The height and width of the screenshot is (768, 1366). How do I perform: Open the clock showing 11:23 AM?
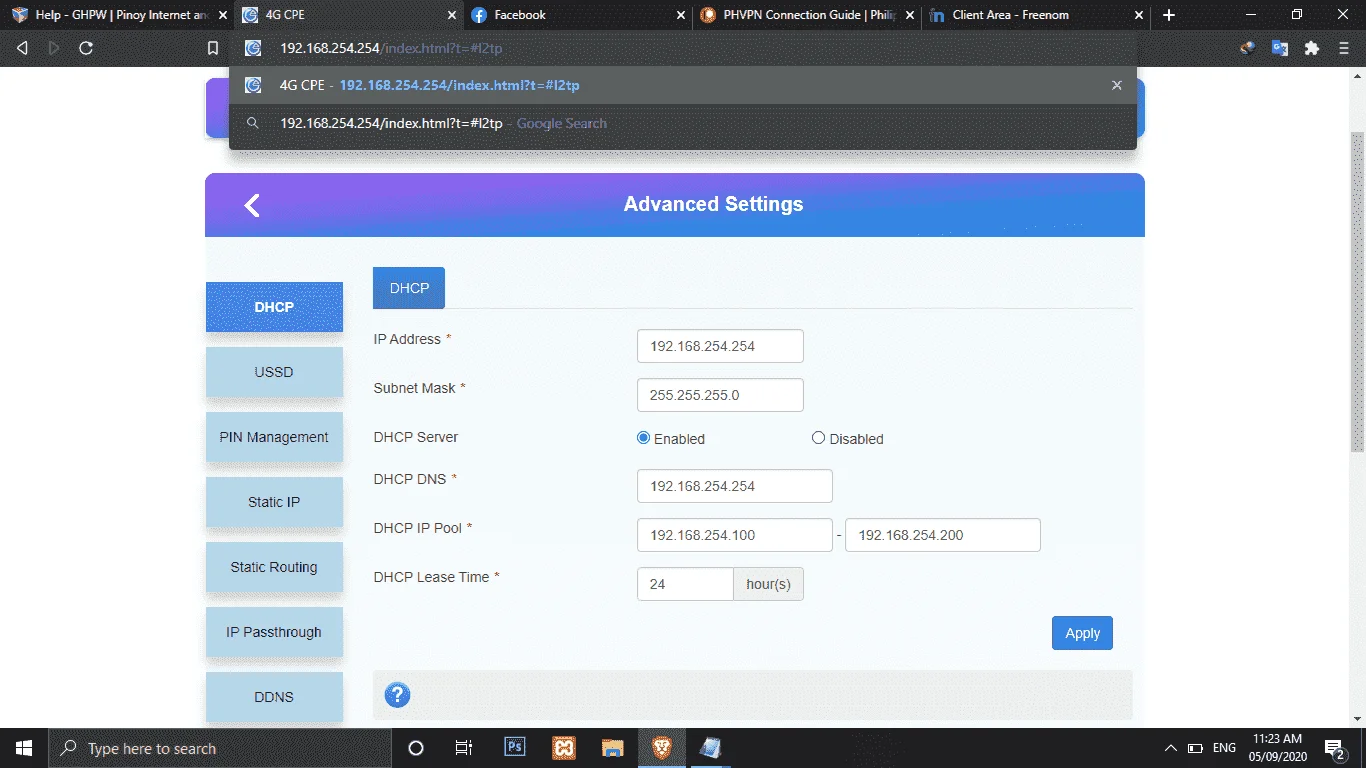pyautogui.click(x=1277, y=748)
